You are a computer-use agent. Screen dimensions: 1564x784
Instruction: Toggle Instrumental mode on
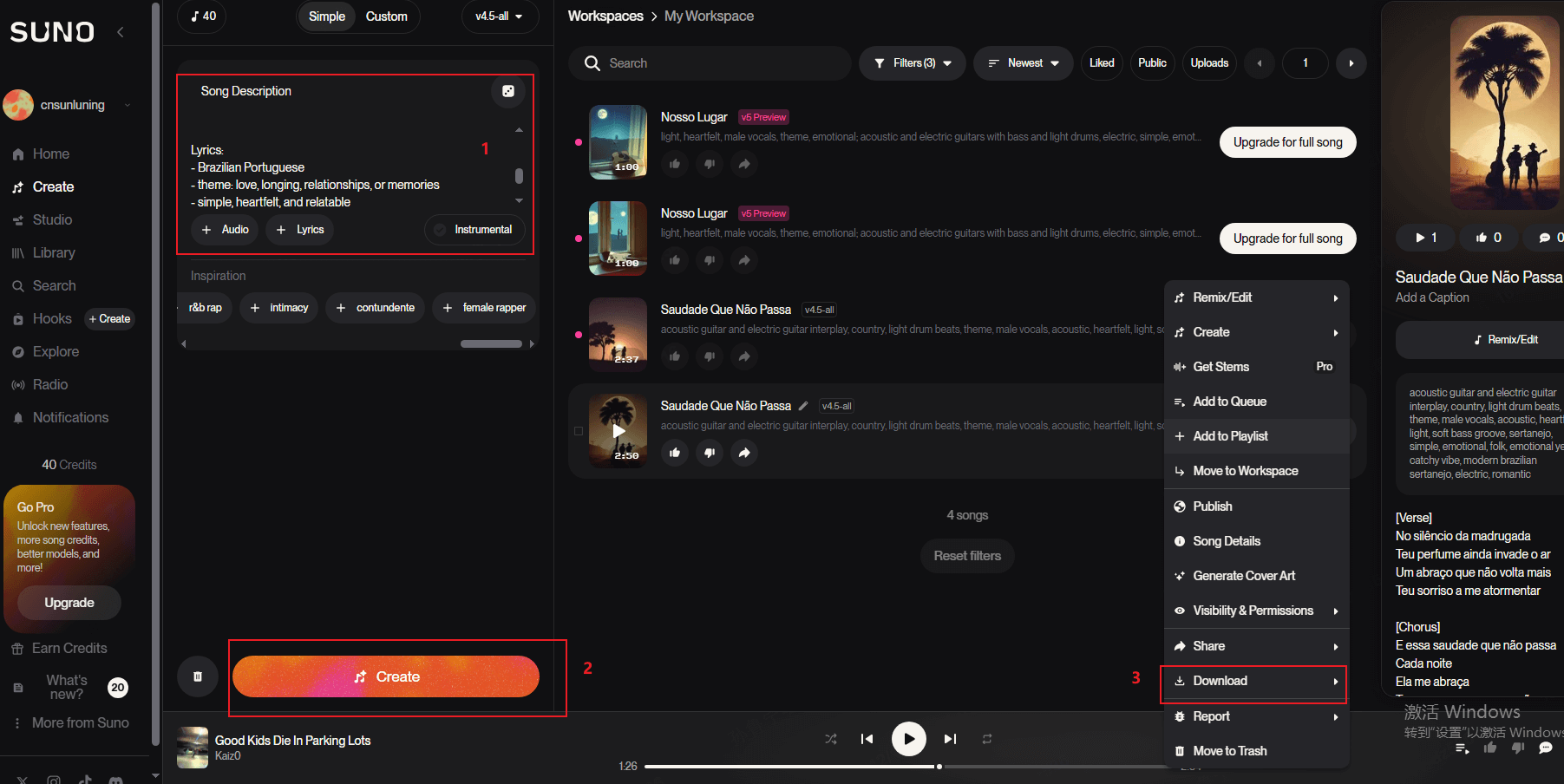click(x=474, y=229)
